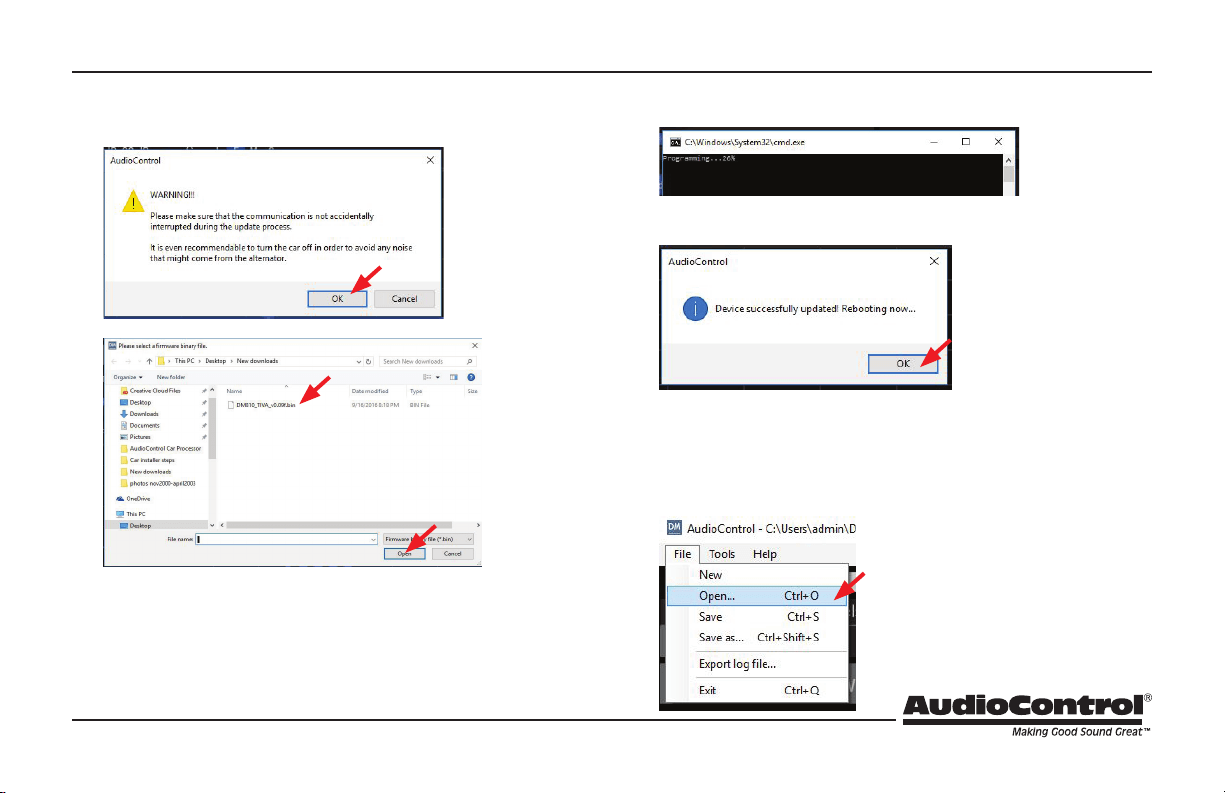Cancel the firmware binary file dialog
Viewport: 1225px width, 793px height.
click(452, 553)
